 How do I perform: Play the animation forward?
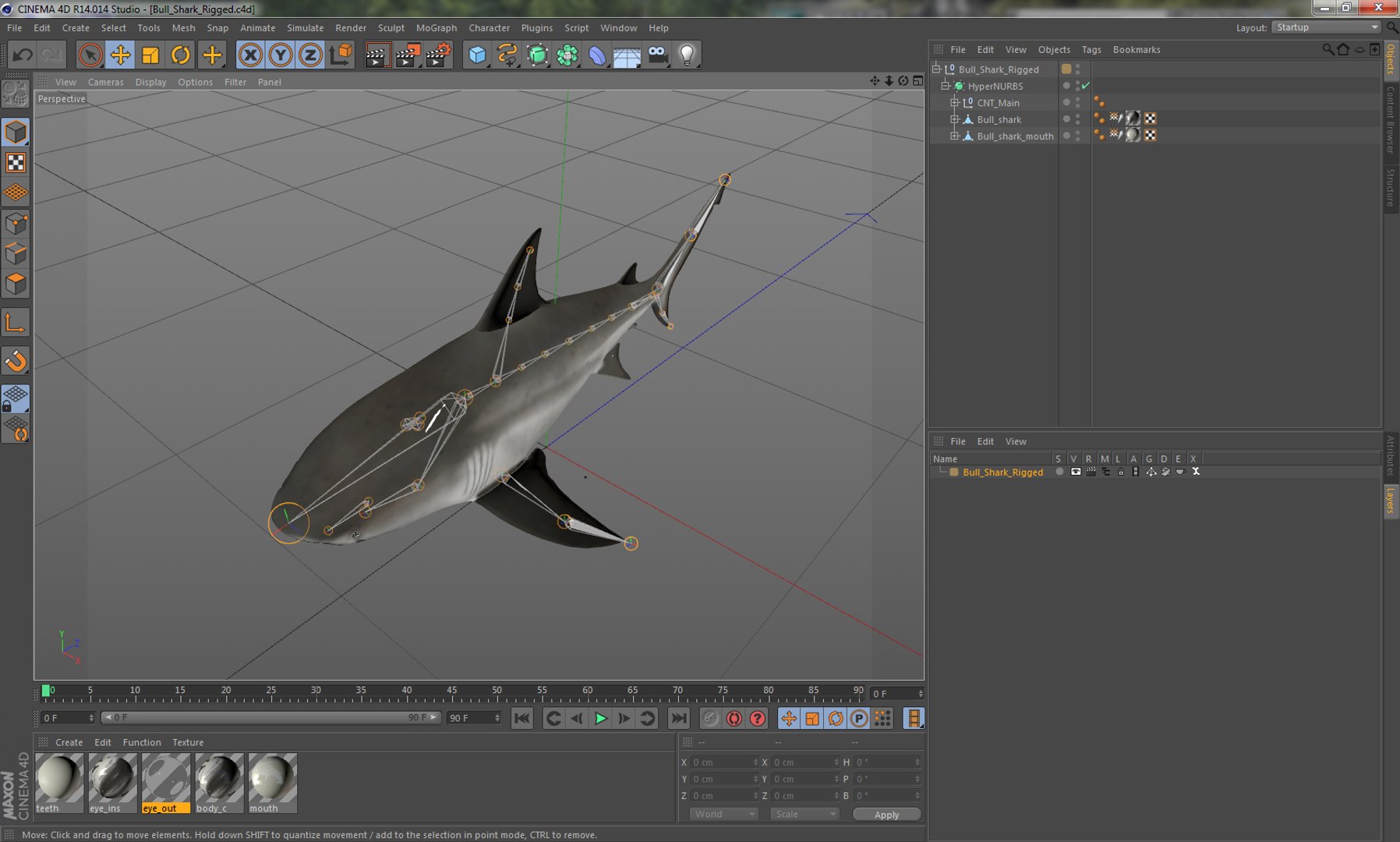coord(601,719)
